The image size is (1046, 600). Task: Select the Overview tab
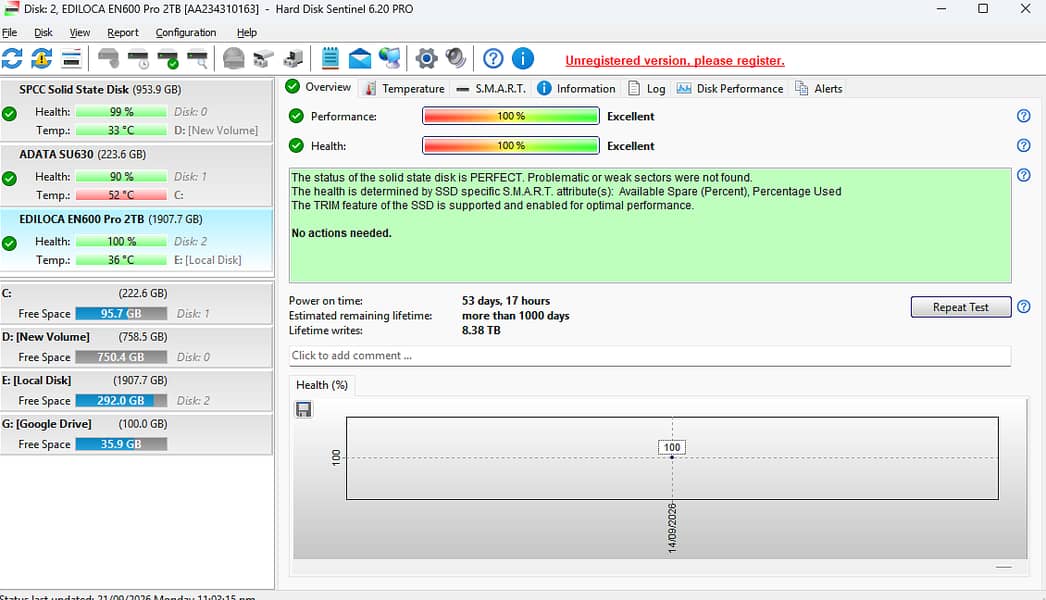[x=318, y=87]
